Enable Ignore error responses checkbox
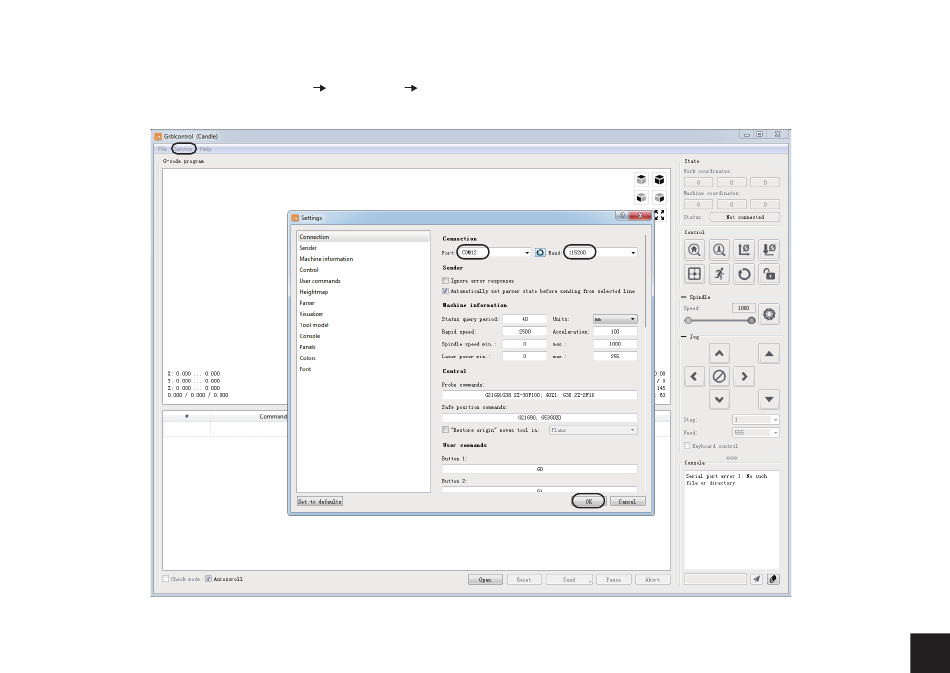Viewport: 950px width, 673px height. click(x=445, y=280)
